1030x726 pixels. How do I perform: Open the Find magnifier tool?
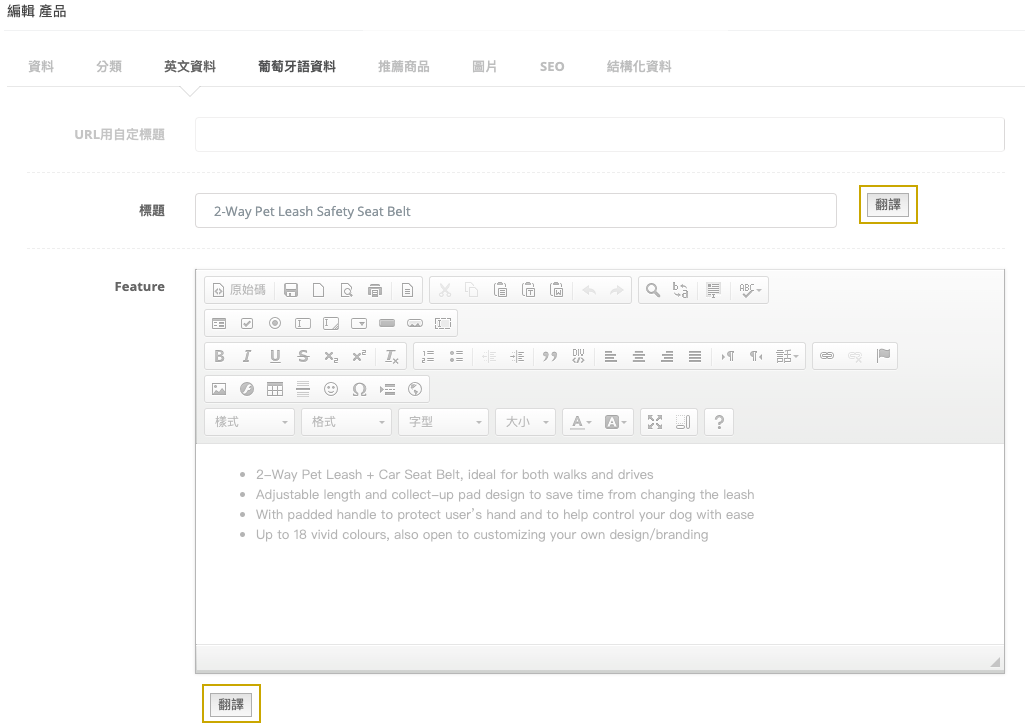click(x=653, y=290)
